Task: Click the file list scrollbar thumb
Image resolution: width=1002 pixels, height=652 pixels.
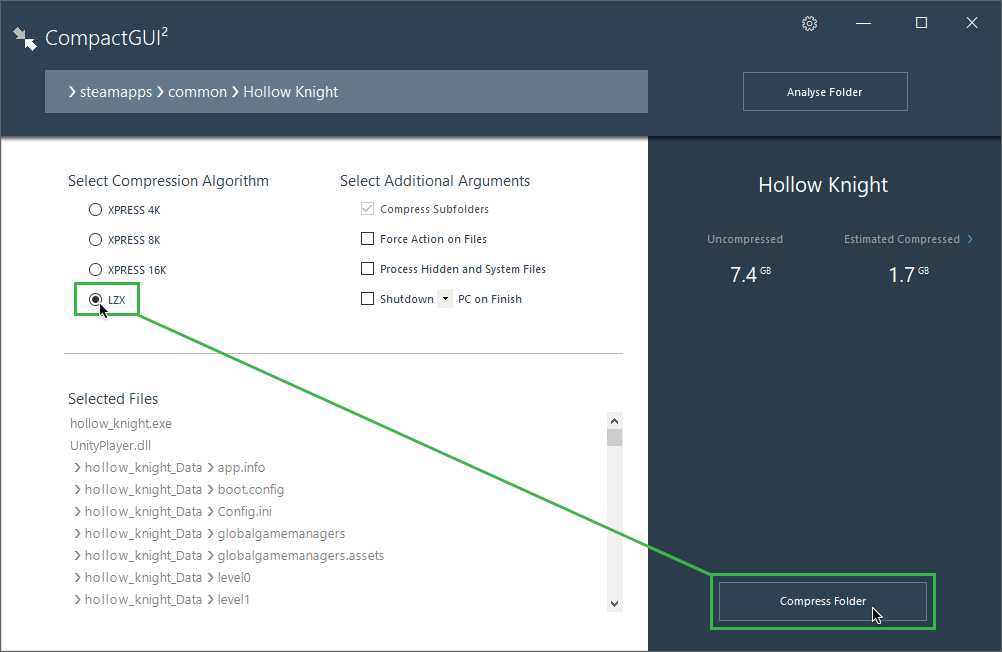Action: click(x=614, y=438)
